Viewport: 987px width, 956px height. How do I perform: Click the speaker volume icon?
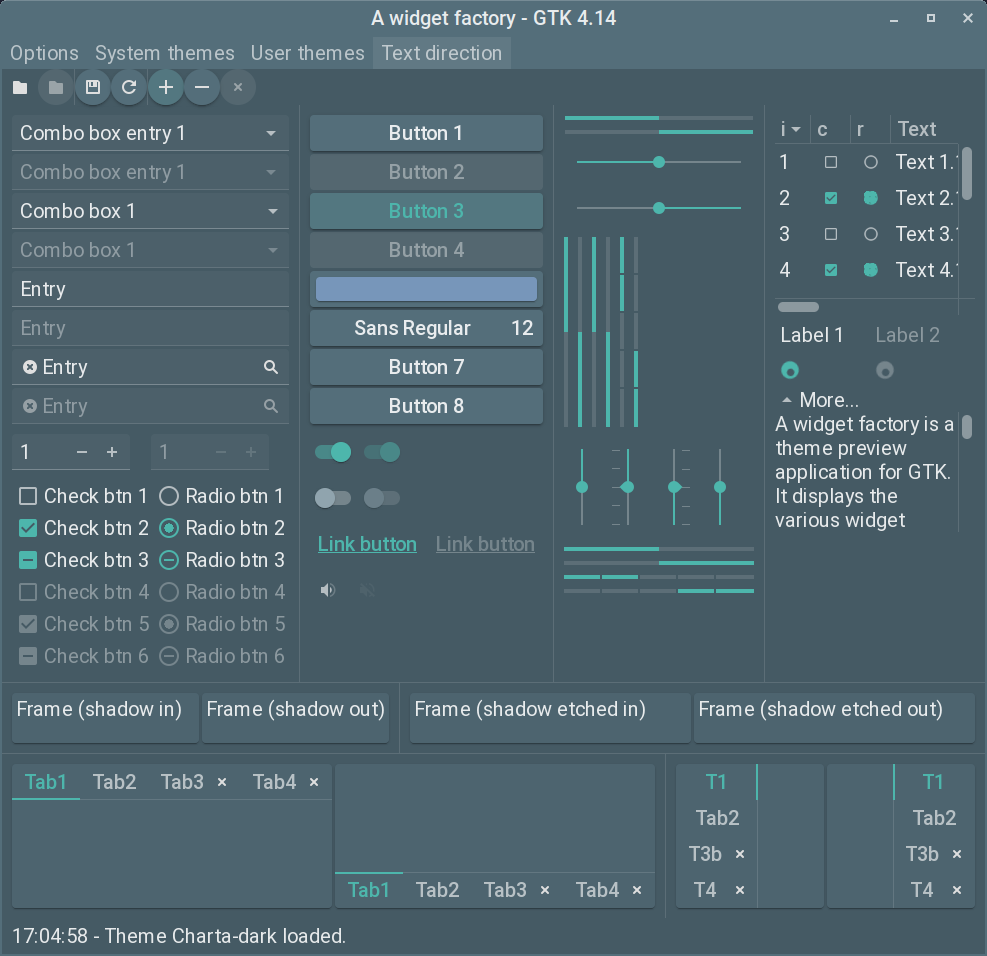pos(328,590)
